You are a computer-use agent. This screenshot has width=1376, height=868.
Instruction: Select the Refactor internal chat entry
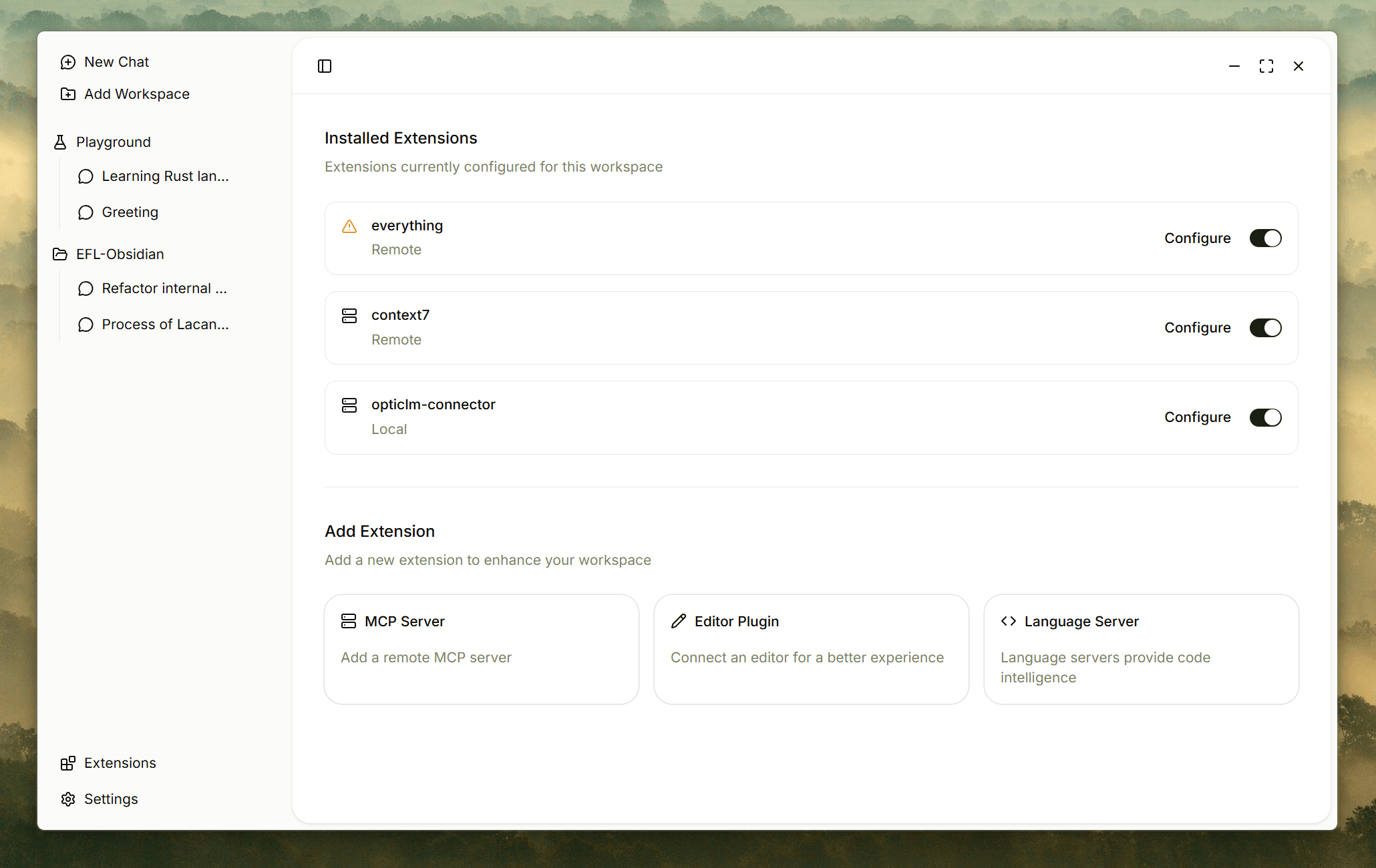[x=164, y=288]
